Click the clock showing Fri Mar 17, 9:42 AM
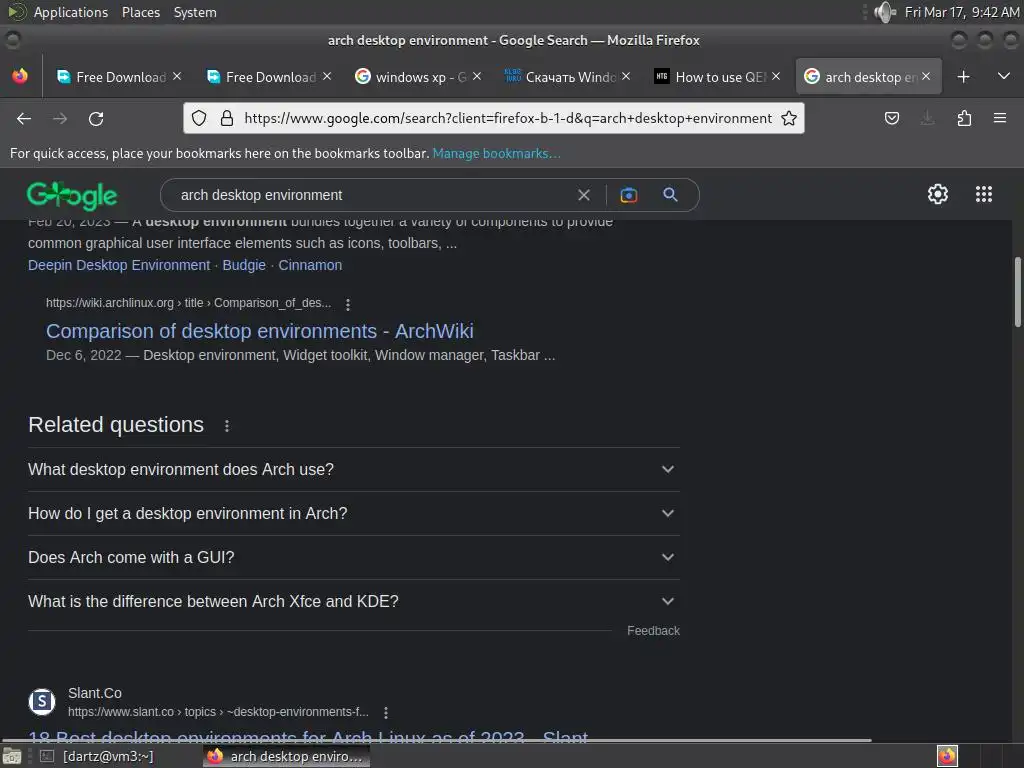Viewport: 1024px width, 768px height. tap(961, 12)
